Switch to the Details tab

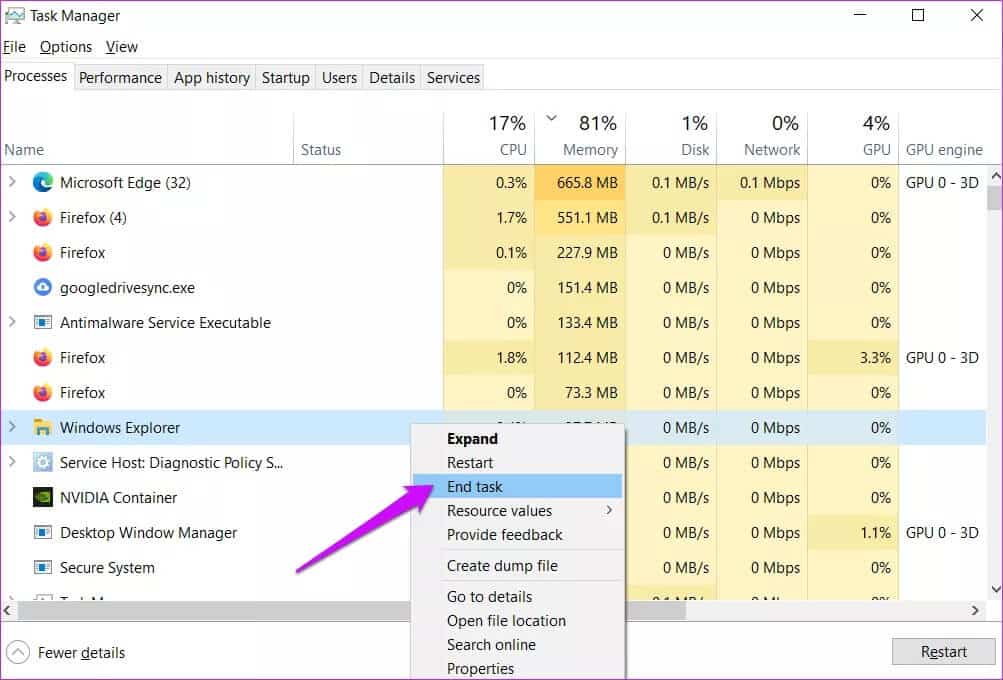click(392, 77)
